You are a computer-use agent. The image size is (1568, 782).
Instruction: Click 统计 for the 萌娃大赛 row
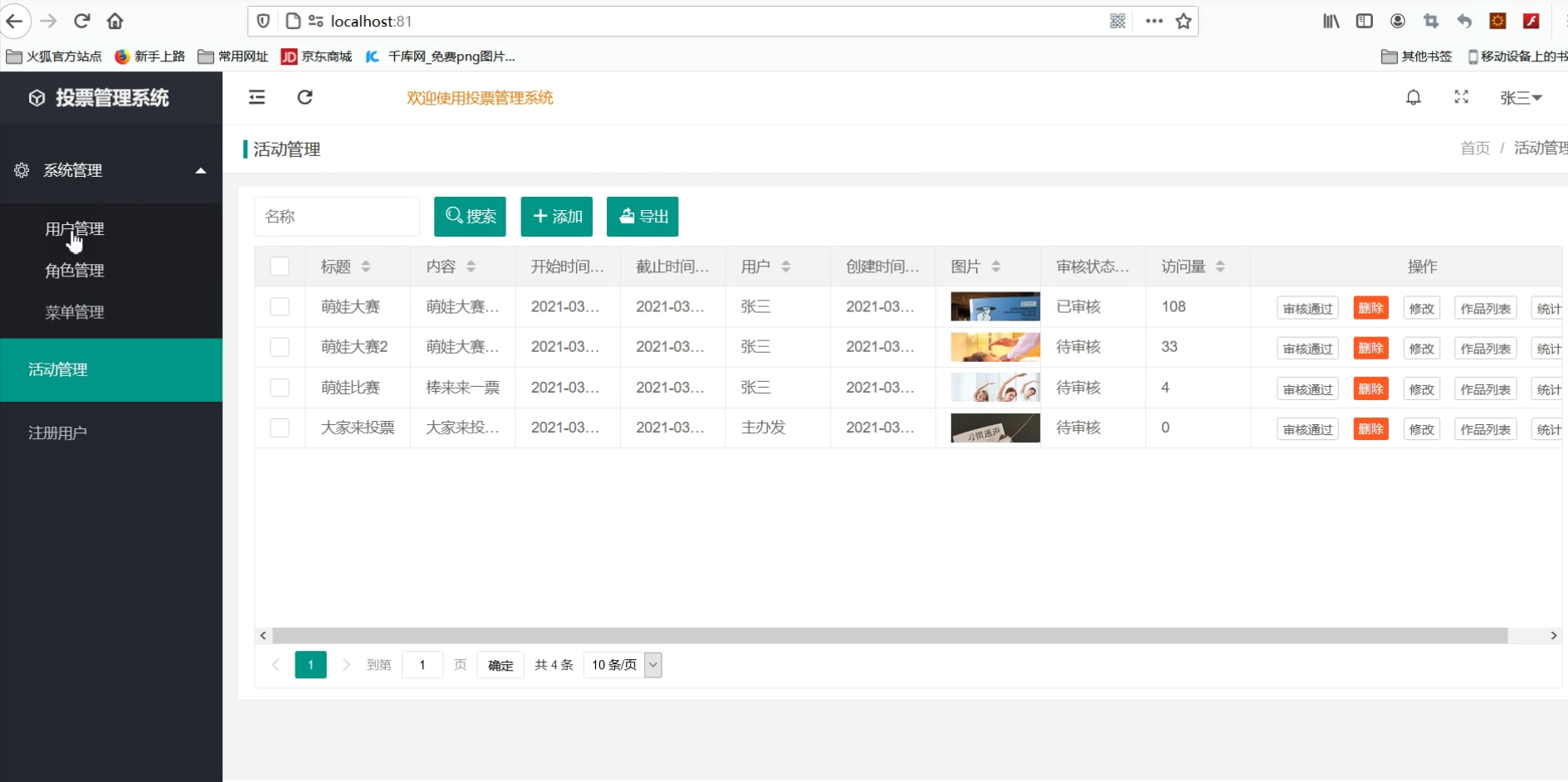[1548, 308]
